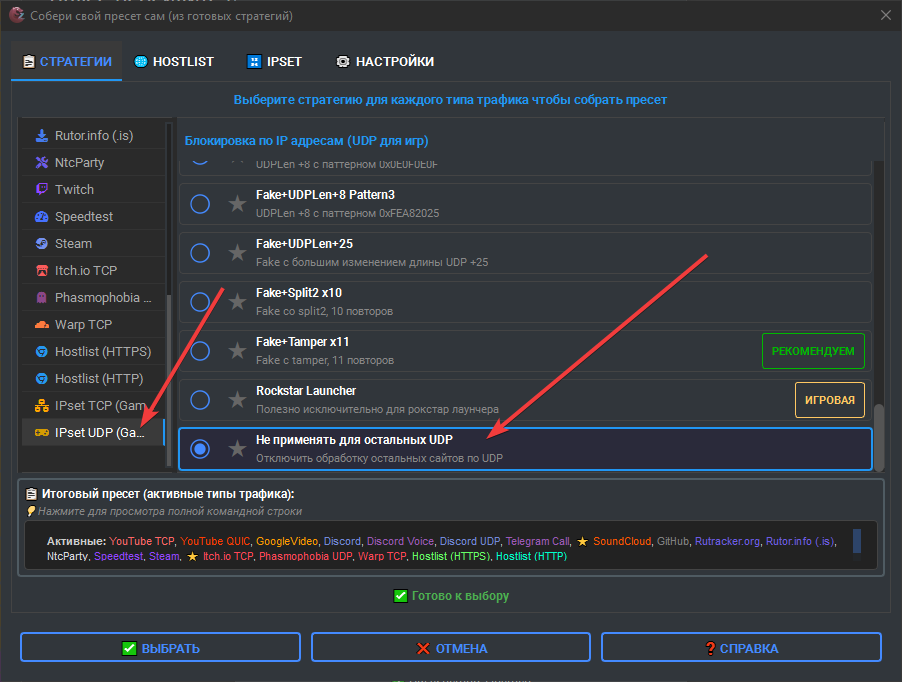The height and width of the screenshot is (682, 902).
Task: Click the hint to view full command line
Action: pyautogui.click(x=170, y=511)
